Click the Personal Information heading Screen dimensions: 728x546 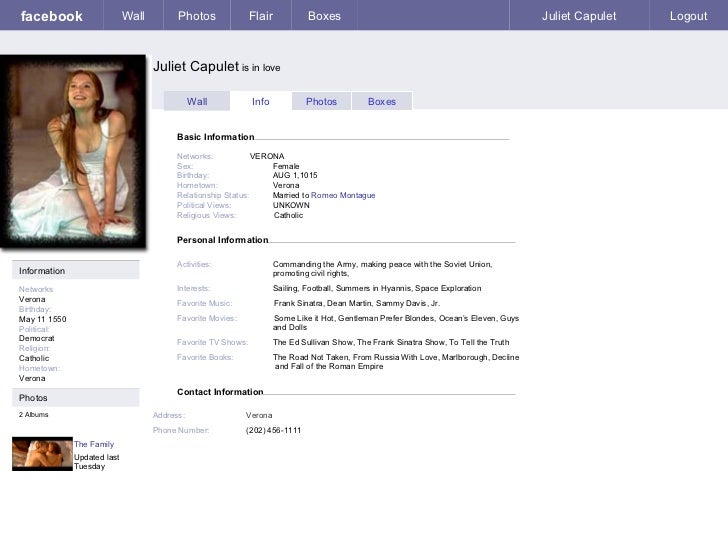pos(222,240)
